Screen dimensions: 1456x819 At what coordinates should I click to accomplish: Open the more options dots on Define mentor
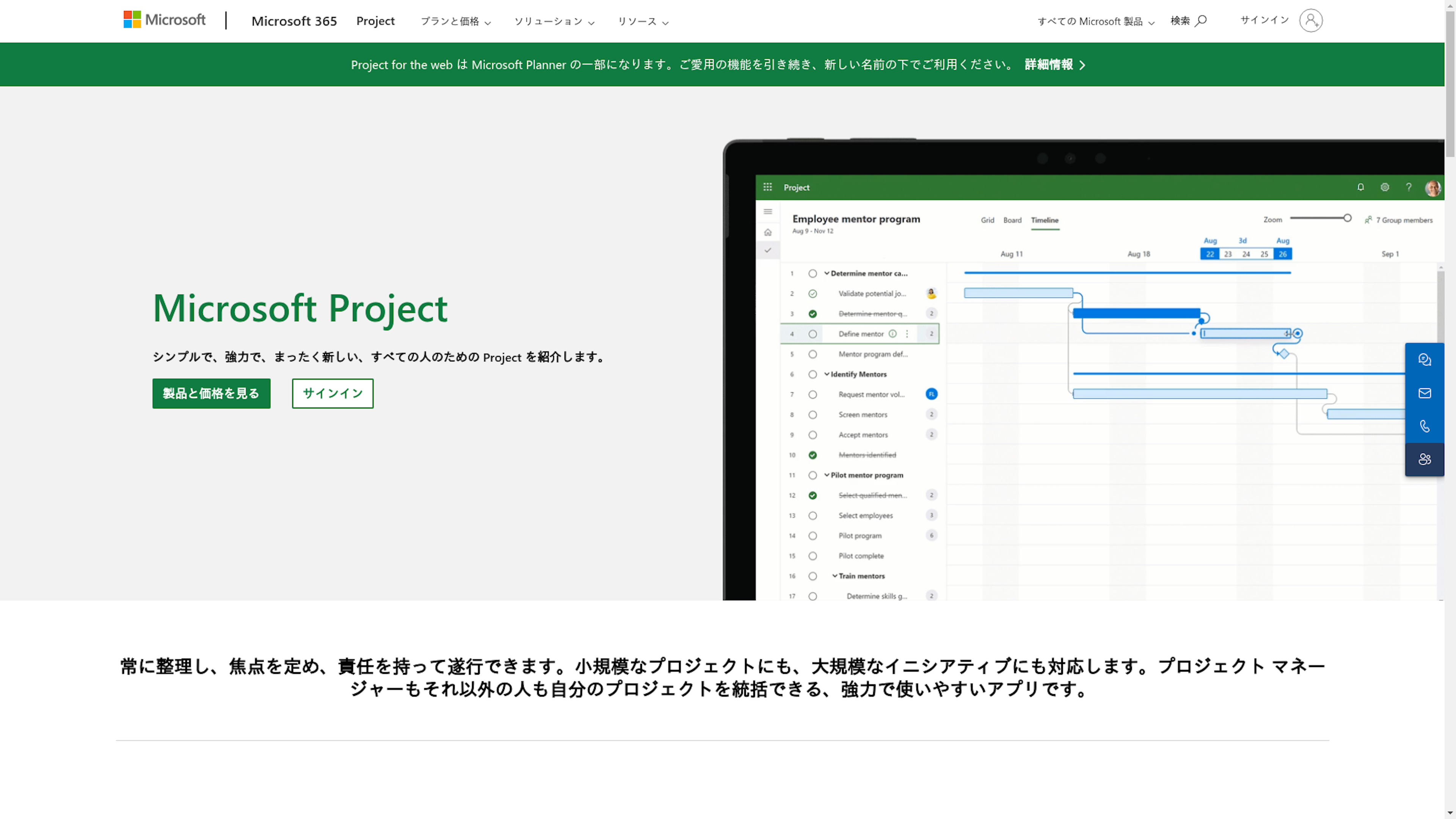(x=907, y=334)
